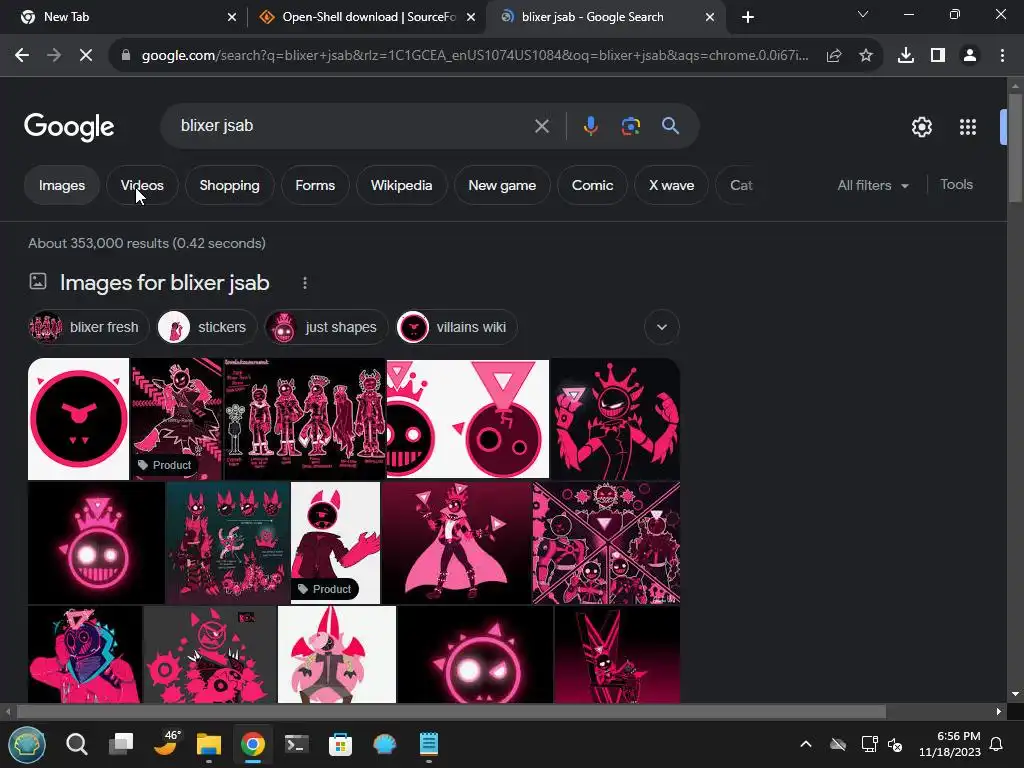Open Chrome three-dot menu
The width and height of the screenshot is (1024, 768).
pyautogui.click(x=1002, y=56)
